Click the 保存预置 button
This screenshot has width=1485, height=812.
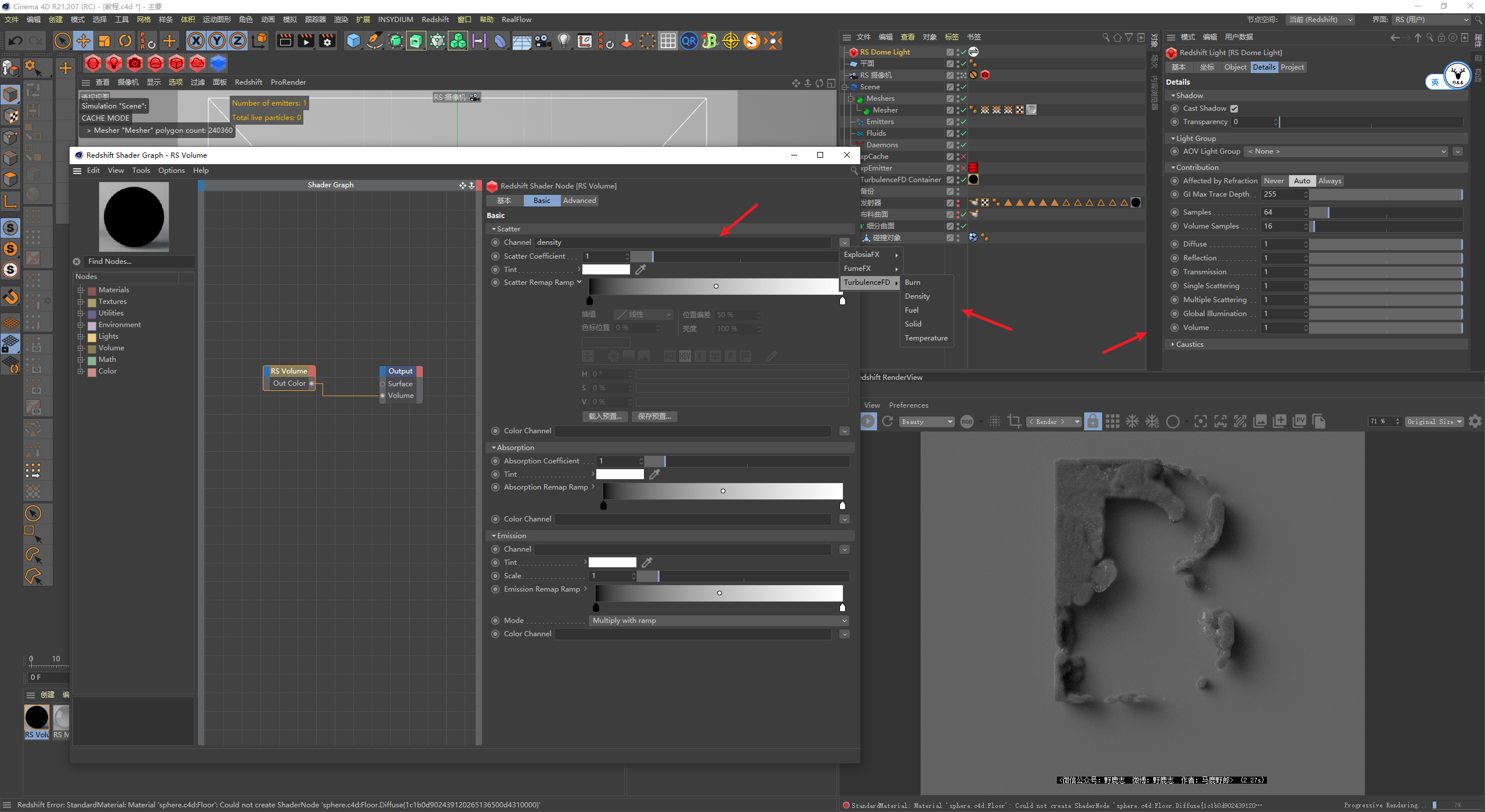[654, 416]
